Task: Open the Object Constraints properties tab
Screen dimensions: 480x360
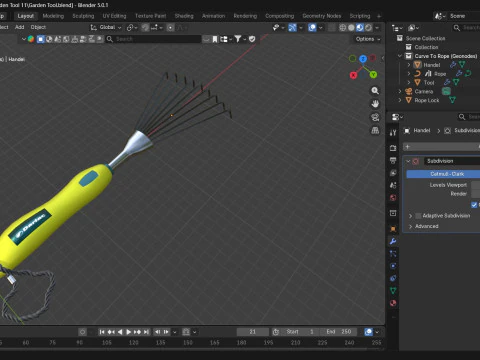Action: (393, 278)
